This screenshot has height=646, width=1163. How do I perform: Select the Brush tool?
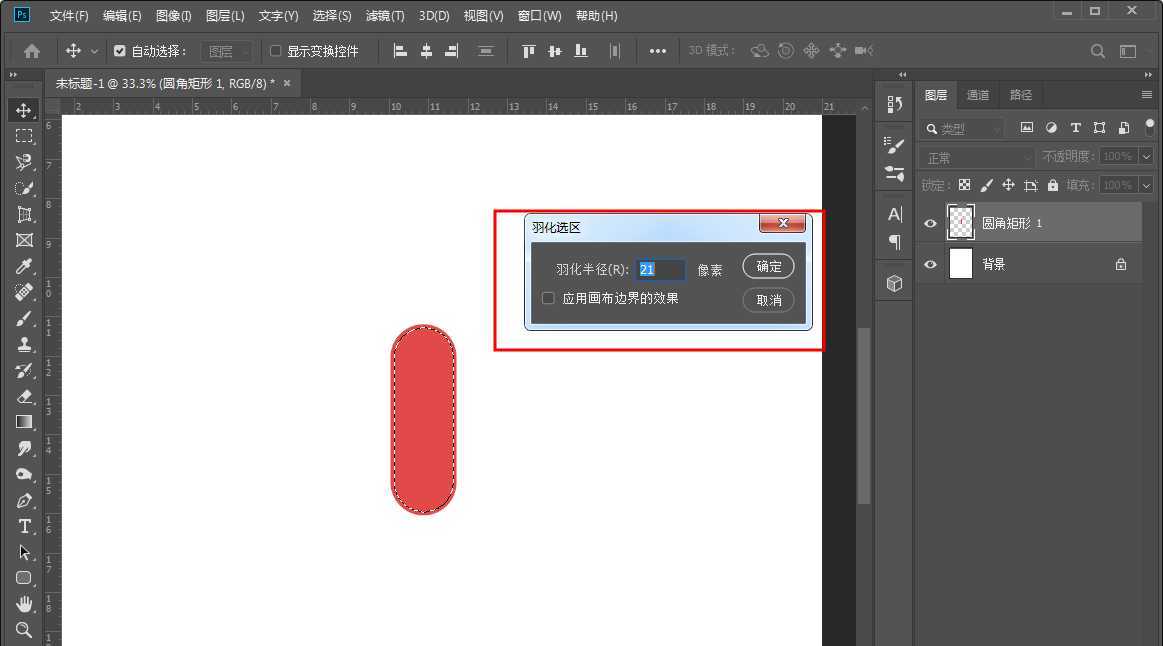pyautogui.click(x=23, y=318)
